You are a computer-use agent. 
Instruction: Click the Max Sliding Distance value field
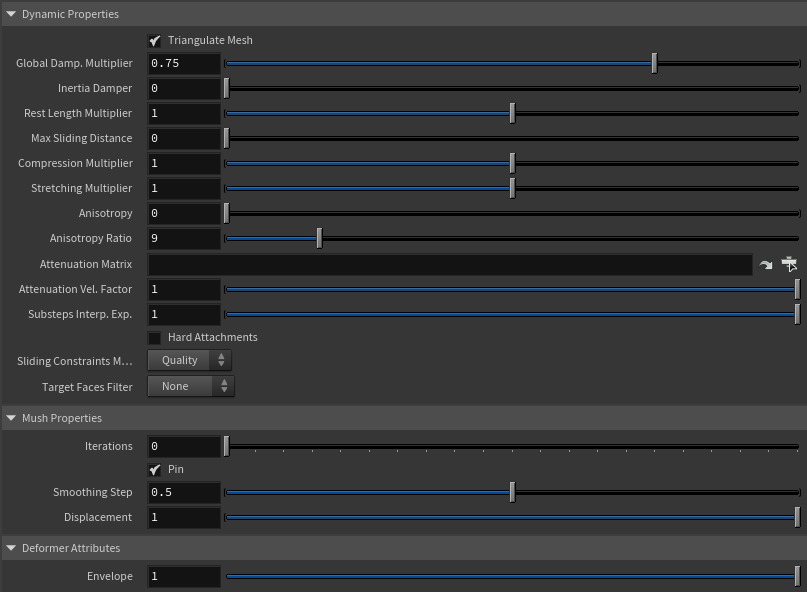(184, 138)
